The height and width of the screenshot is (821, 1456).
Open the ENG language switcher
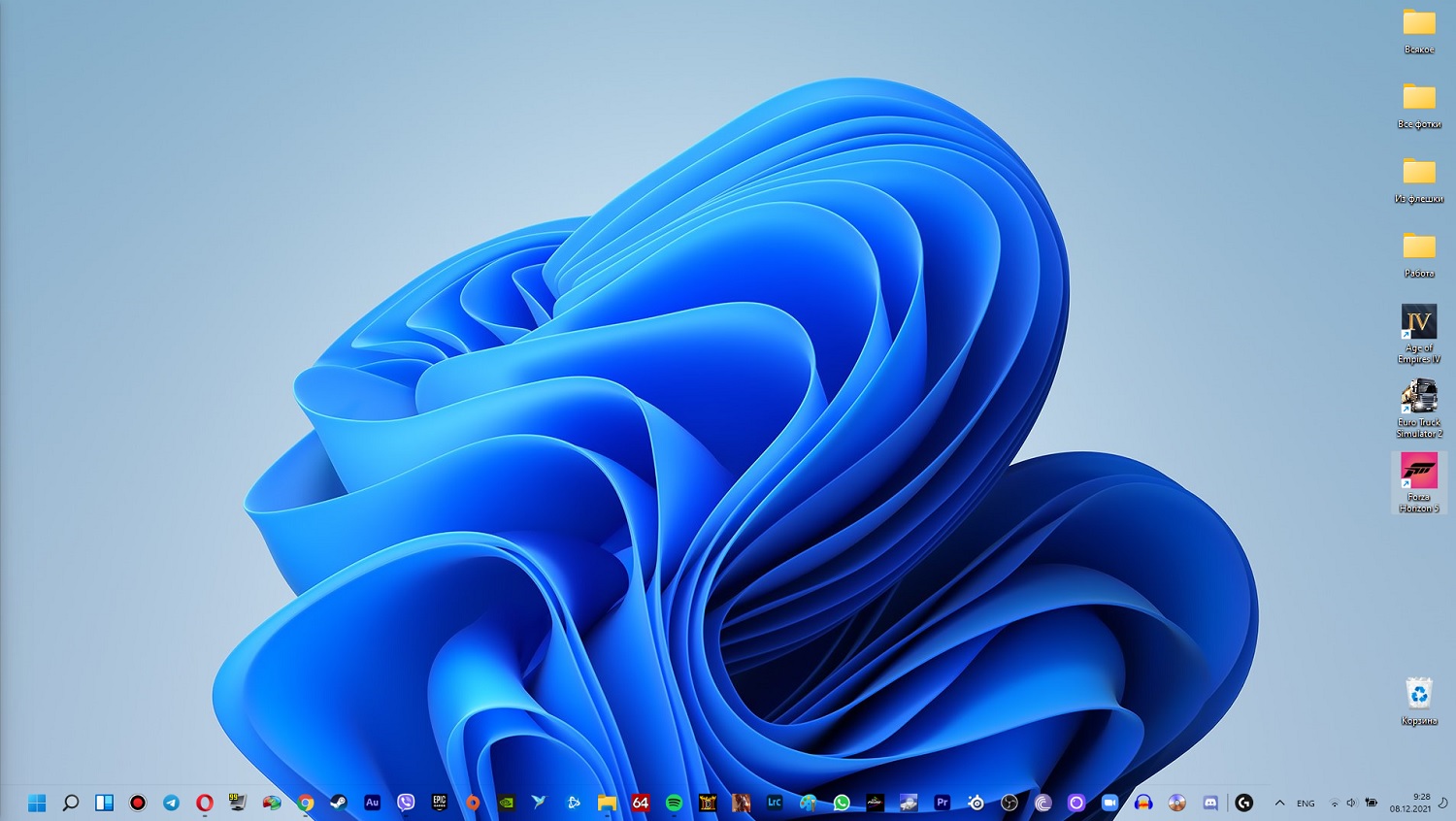click(x=1306, y=804)
